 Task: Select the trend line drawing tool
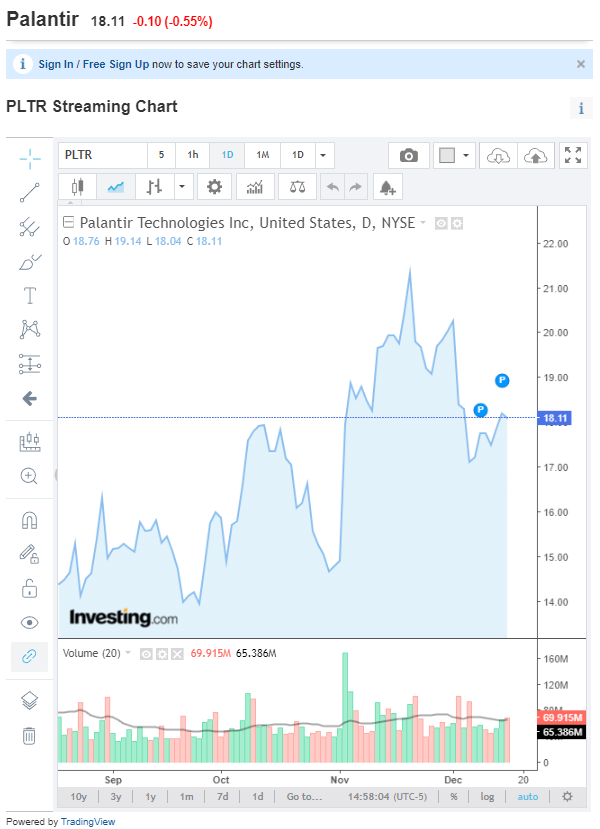click(30, 192)
